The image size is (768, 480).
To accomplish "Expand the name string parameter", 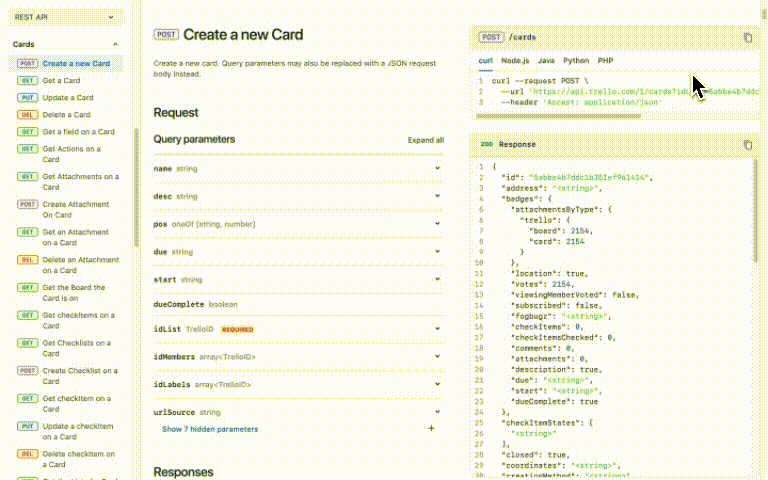I will (x=437, y=169).
